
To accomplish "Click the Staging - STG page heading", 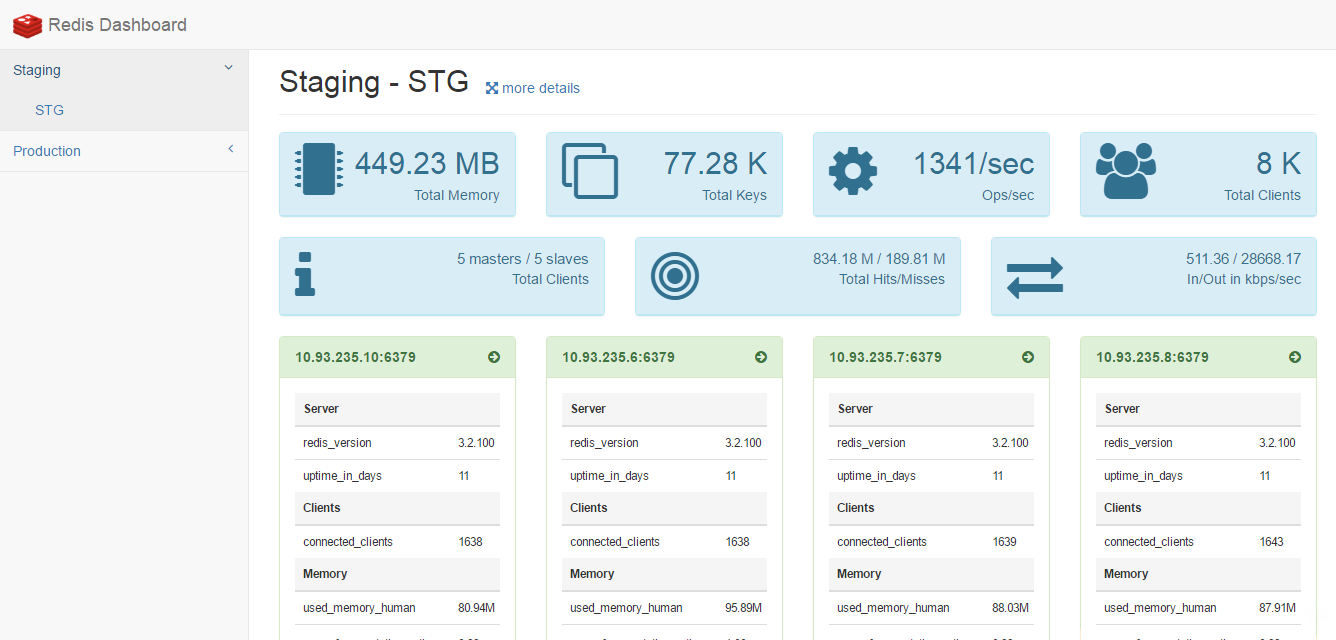I will [374, 82].
